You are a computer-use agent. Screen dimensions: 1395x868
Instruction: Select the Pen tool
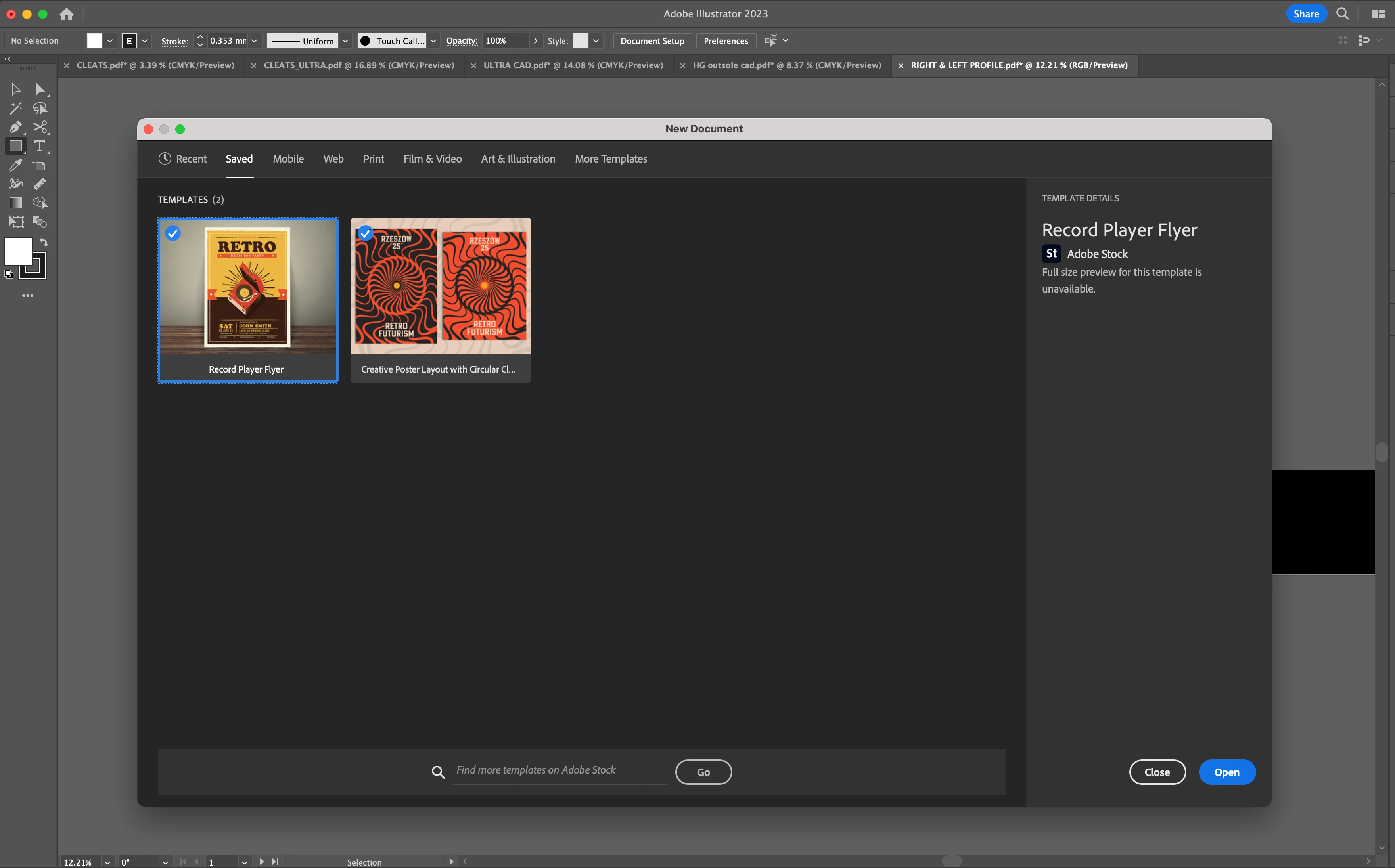click(x=15, y=128)
